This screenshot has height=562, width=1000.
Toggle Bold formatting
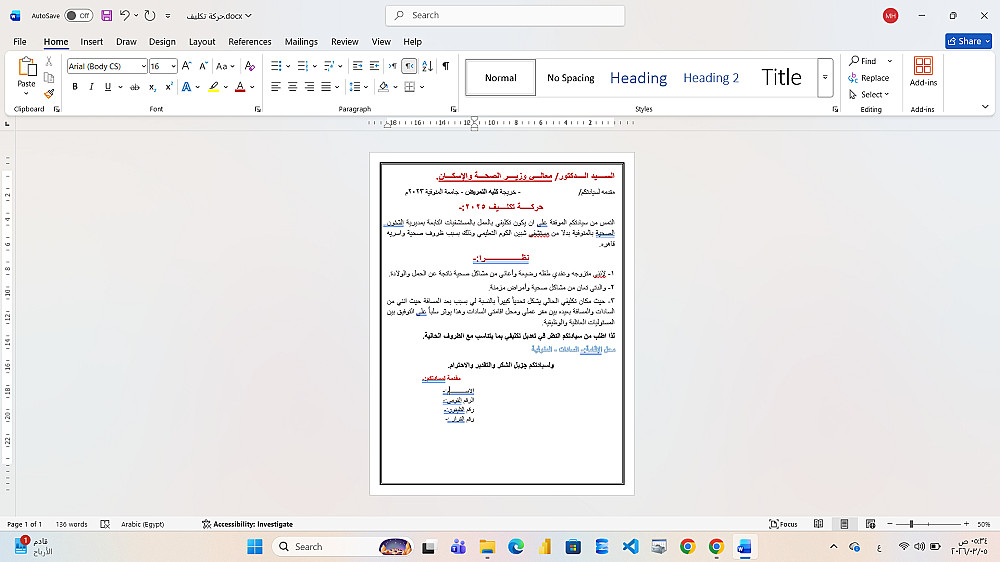click(x=75, y=87)
